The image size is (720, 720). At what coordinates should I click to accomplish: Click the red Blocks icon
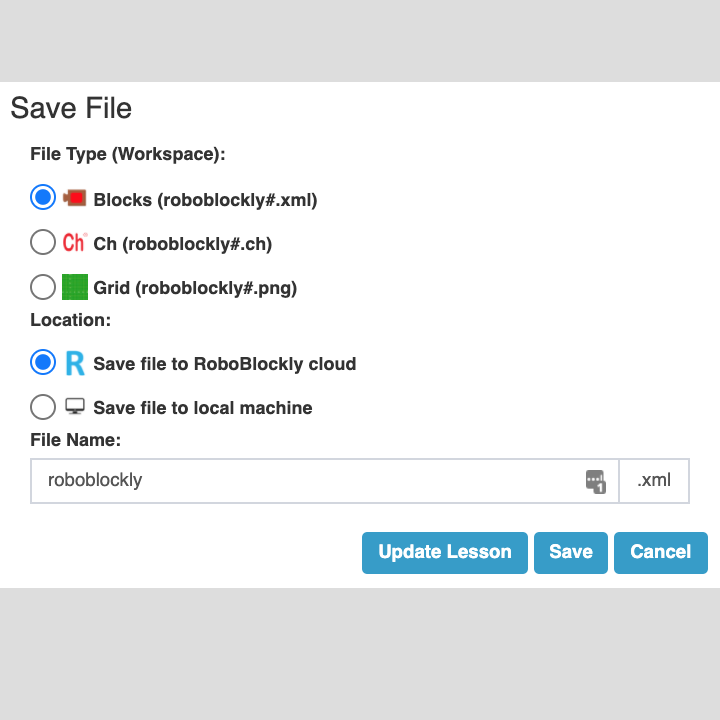pyautogui.click(x=74, y=198)
